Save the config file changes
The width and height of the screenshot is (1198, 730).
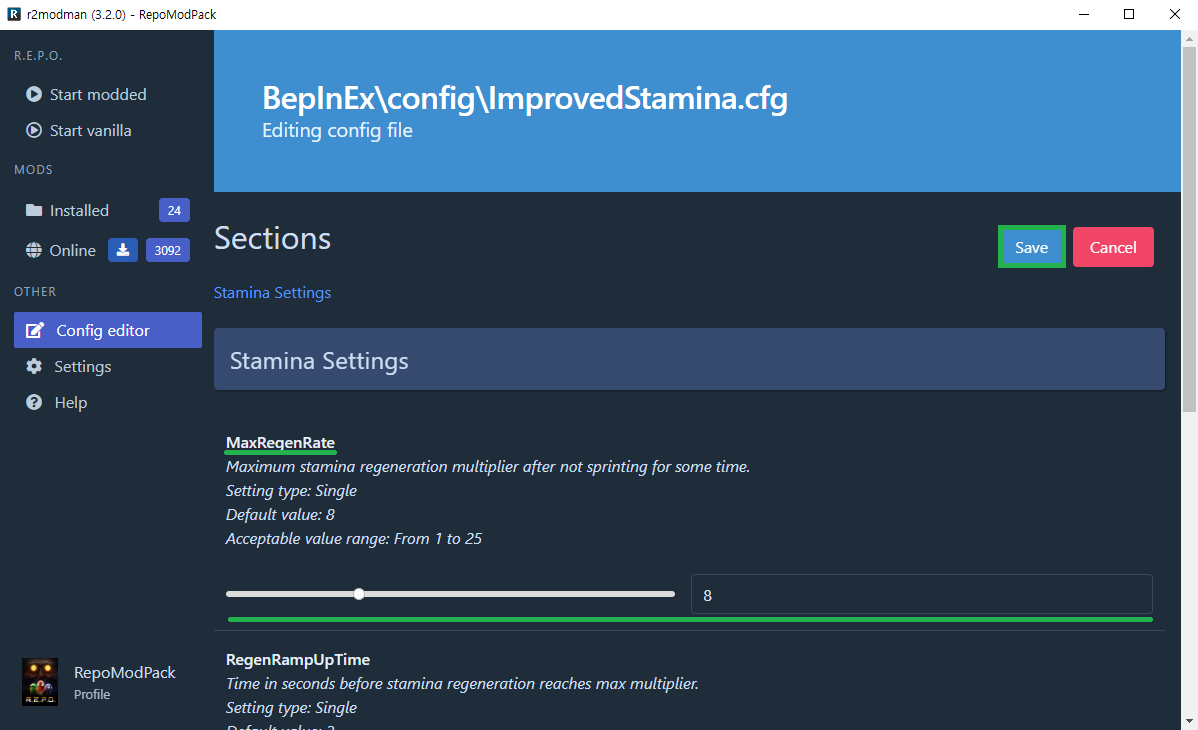[1031, 247]
